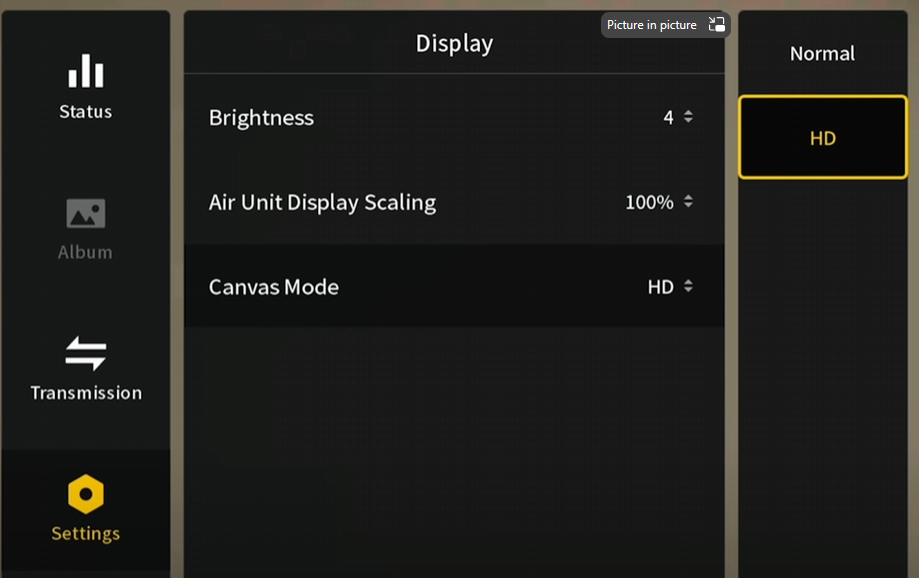Open the Status bar-chart icon

[86, 70]
